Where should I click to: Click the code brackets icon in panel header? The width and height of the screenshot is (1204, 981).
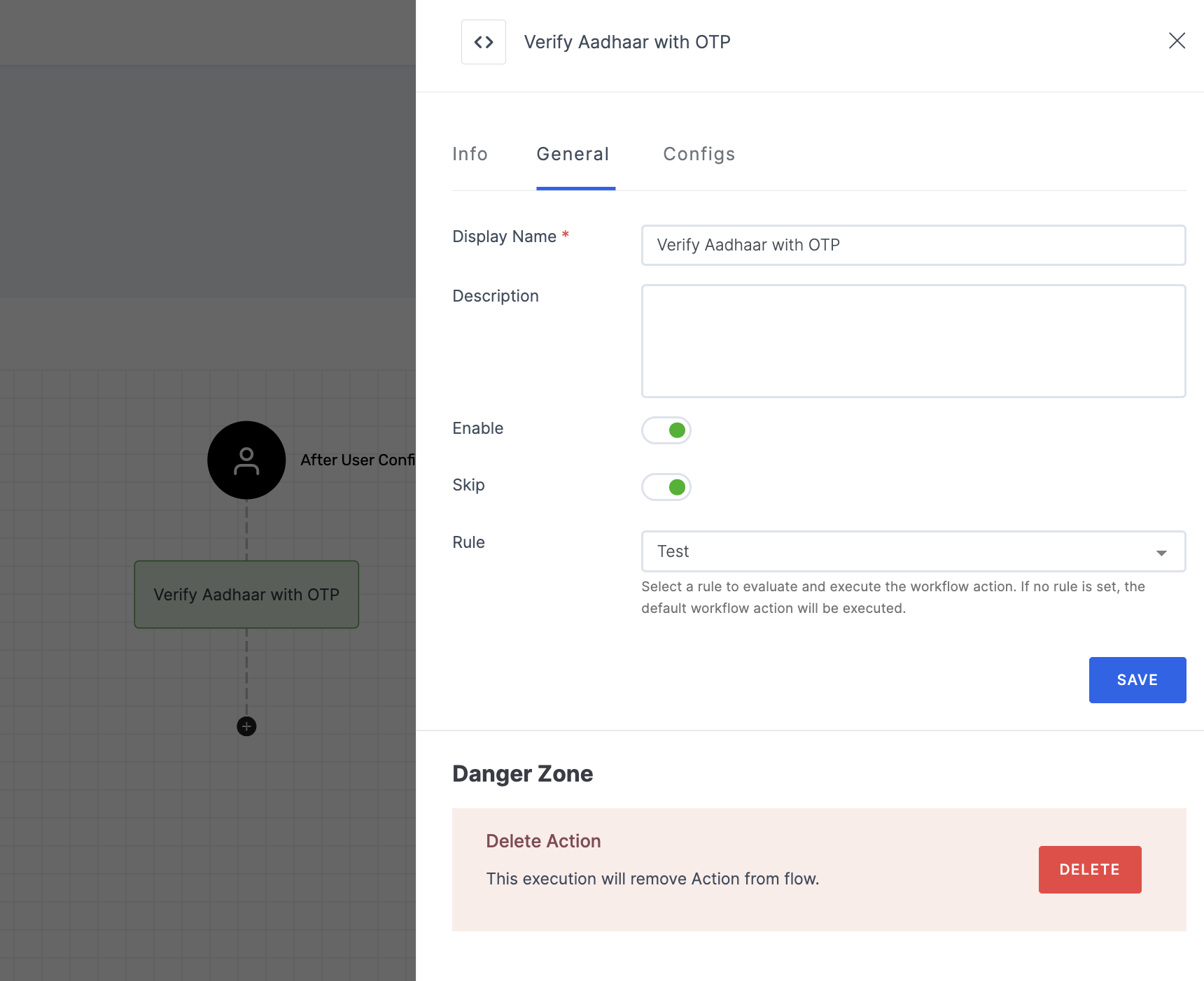(x=484, y=42)
